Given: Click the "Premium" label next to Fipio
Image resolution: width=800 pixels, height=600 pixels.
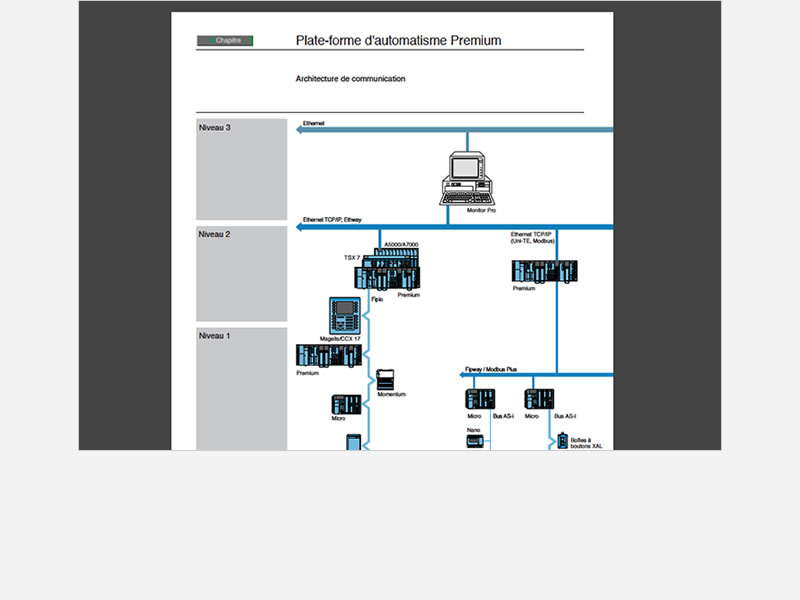Looking at the screenshot, I should (x=409, y=295).
